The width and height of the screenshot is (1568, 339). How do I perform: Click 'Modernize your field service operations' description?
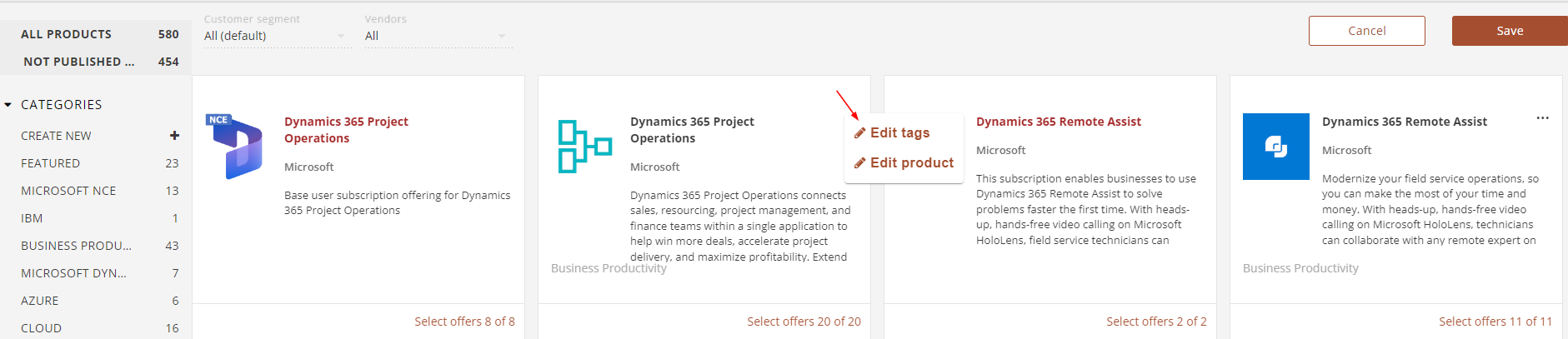1430,209
